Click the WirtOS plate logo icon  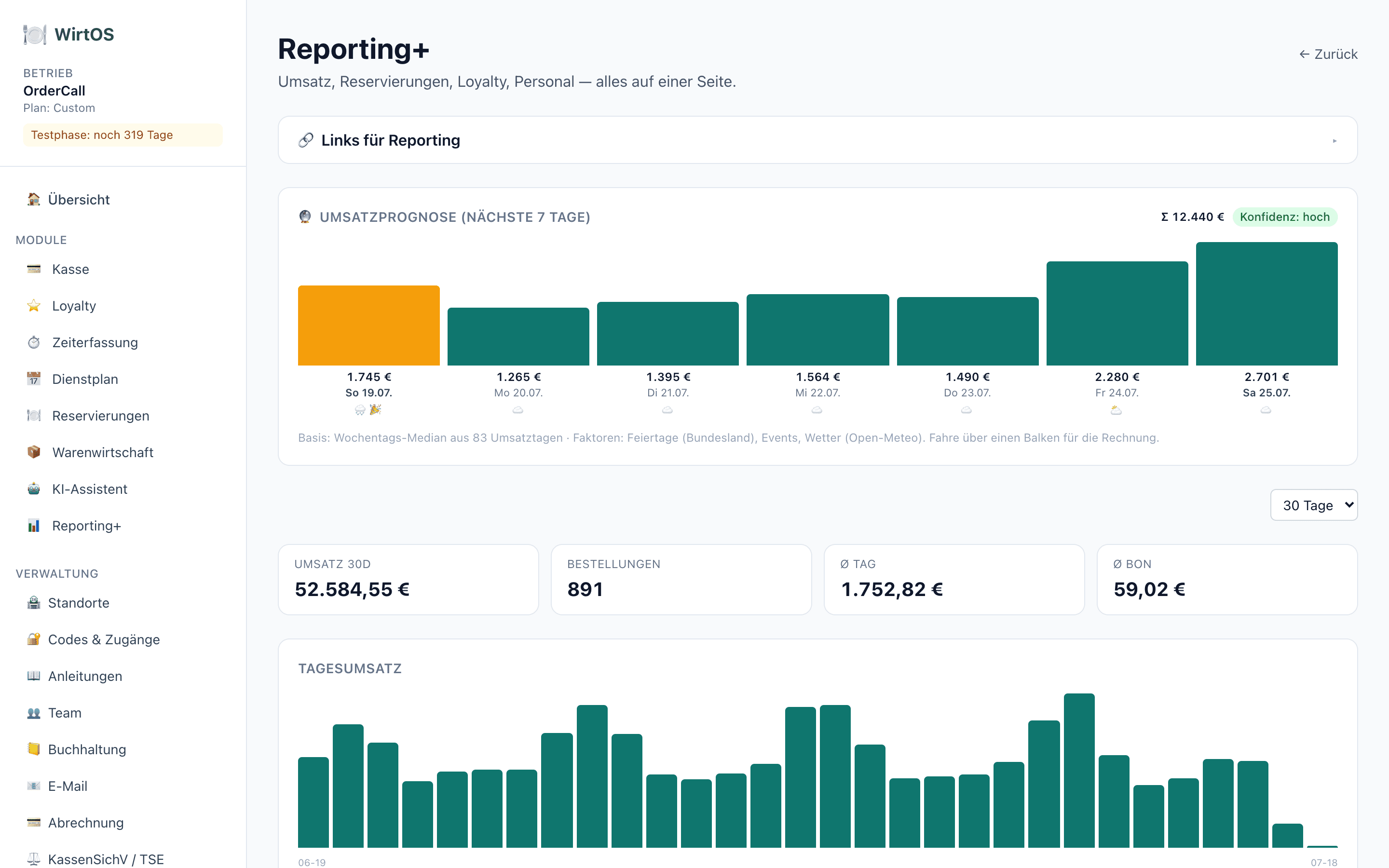pos(34,34)
